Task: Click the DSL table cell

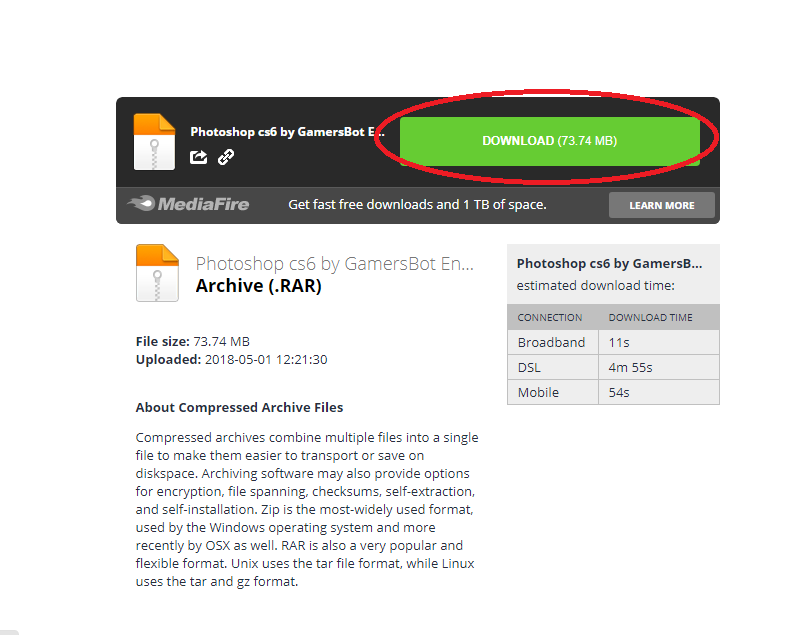Action: [553, 367]
